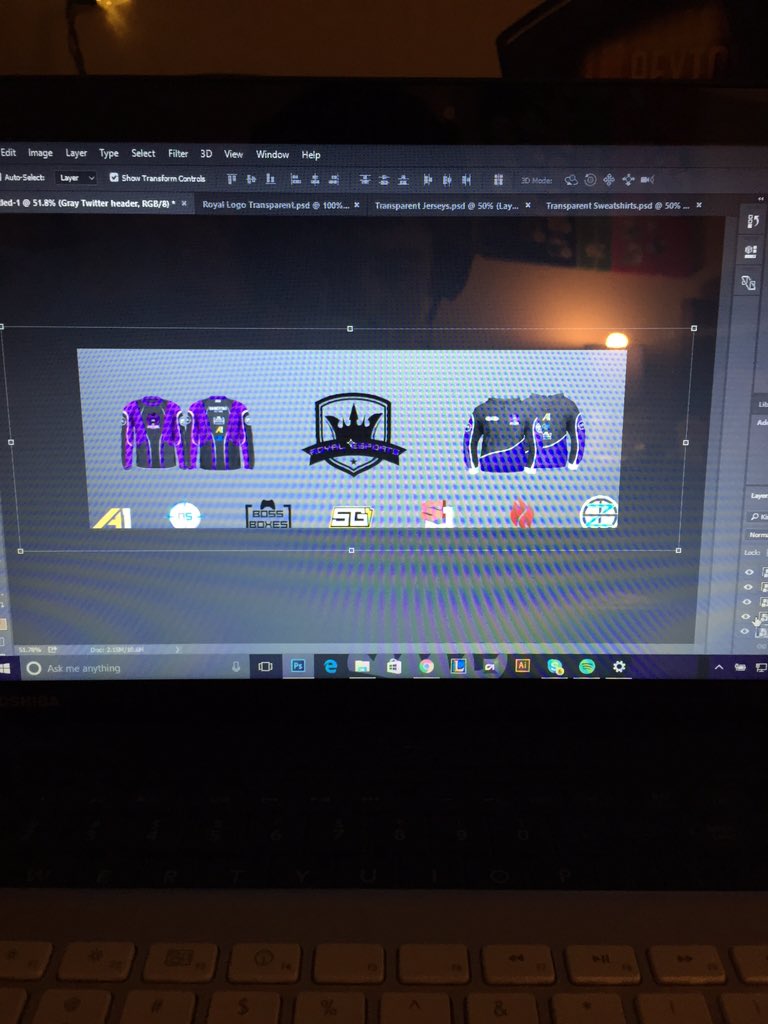768x1024 pixels.
Task: Click the Boss Boxes sponsor logo
Action: tap(268, 515)
